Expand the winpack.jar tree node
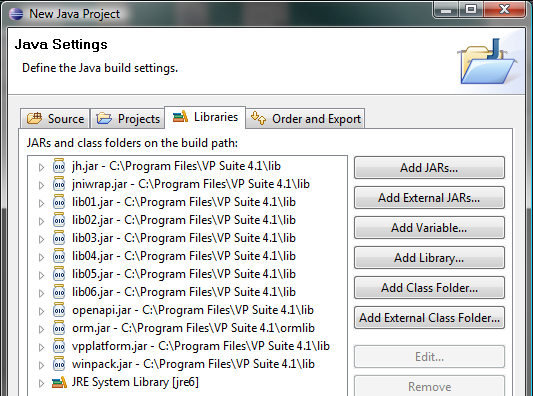 pos(41,365)
